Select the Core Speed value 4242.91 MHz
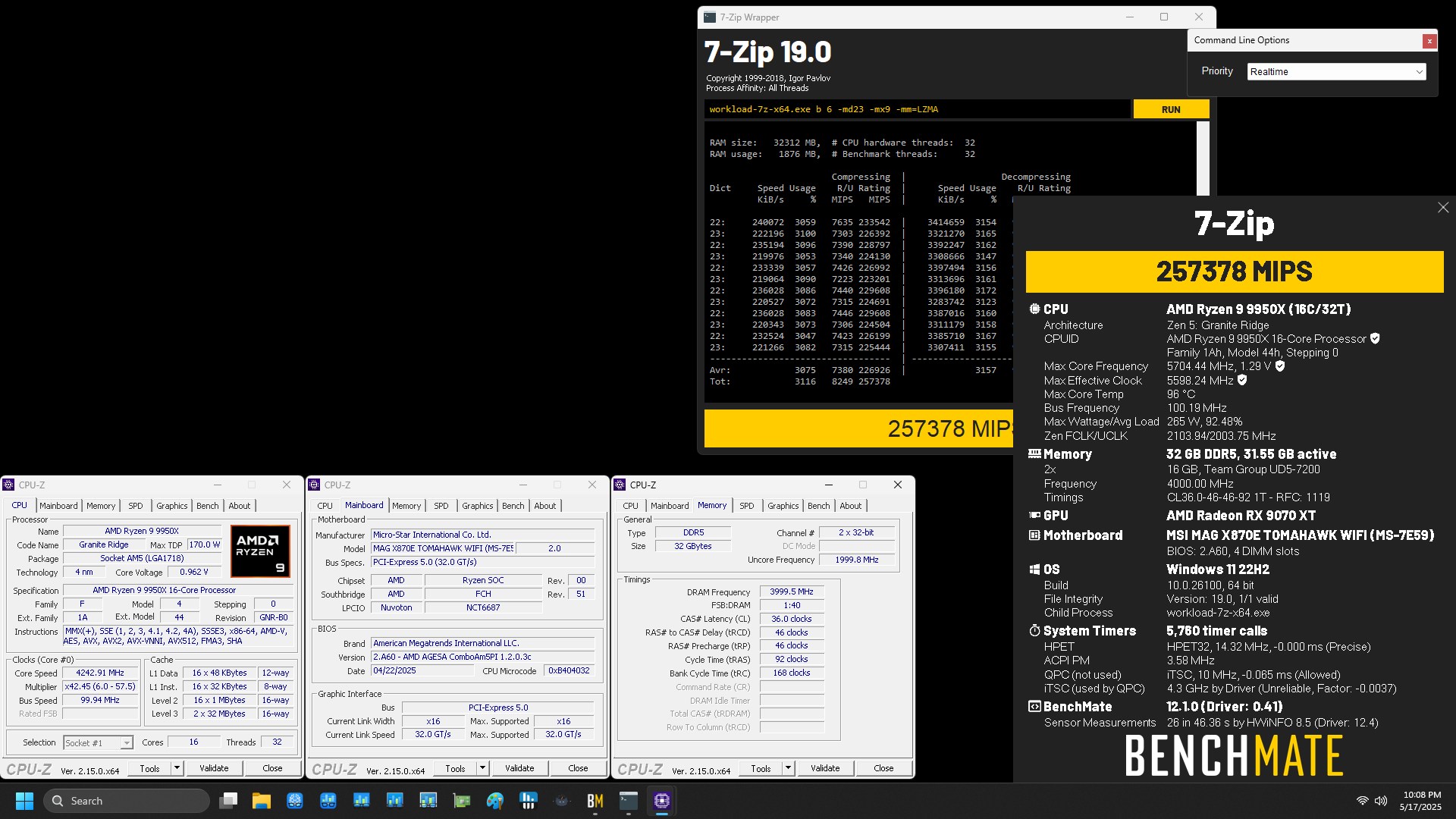This screenshot has height=819, width=1456. tap(100, 673)
